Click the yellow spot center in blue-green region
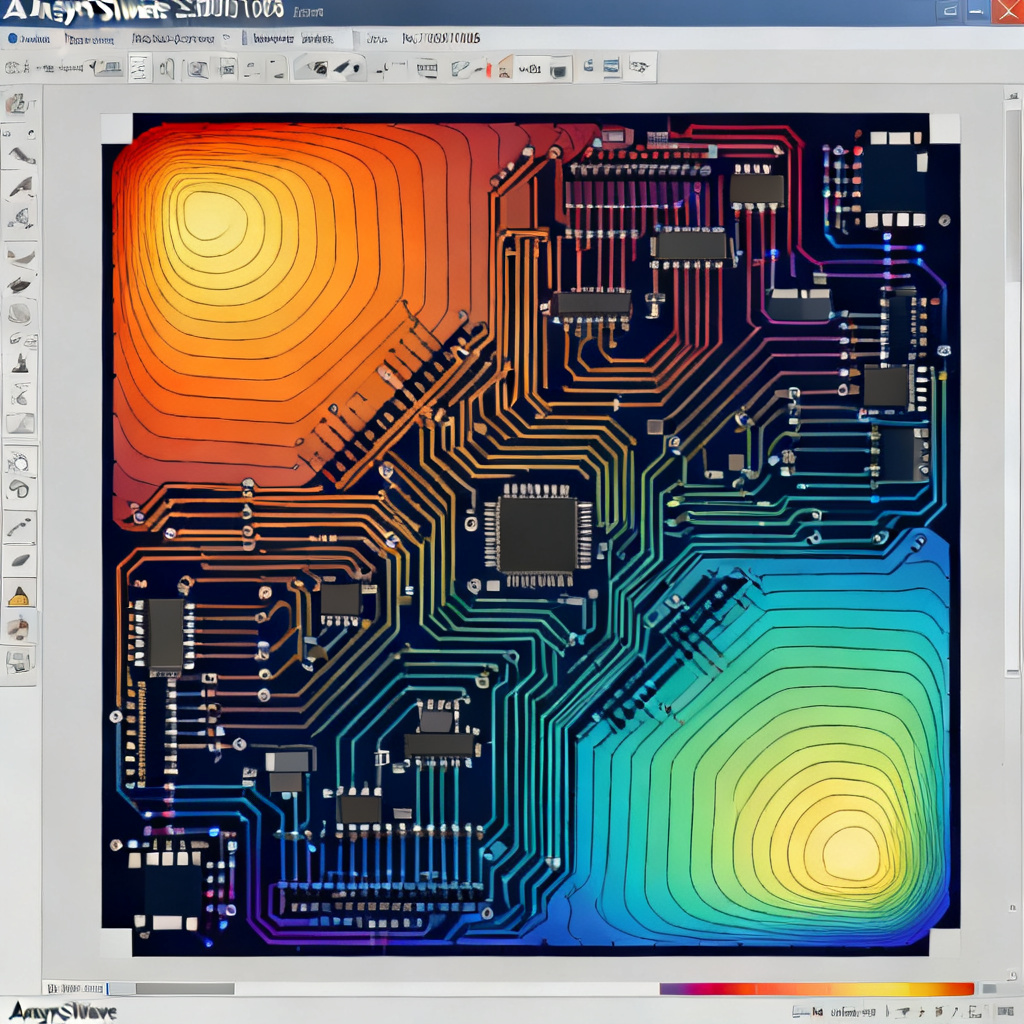1024x1024 pixels. (x=851, y=852)
